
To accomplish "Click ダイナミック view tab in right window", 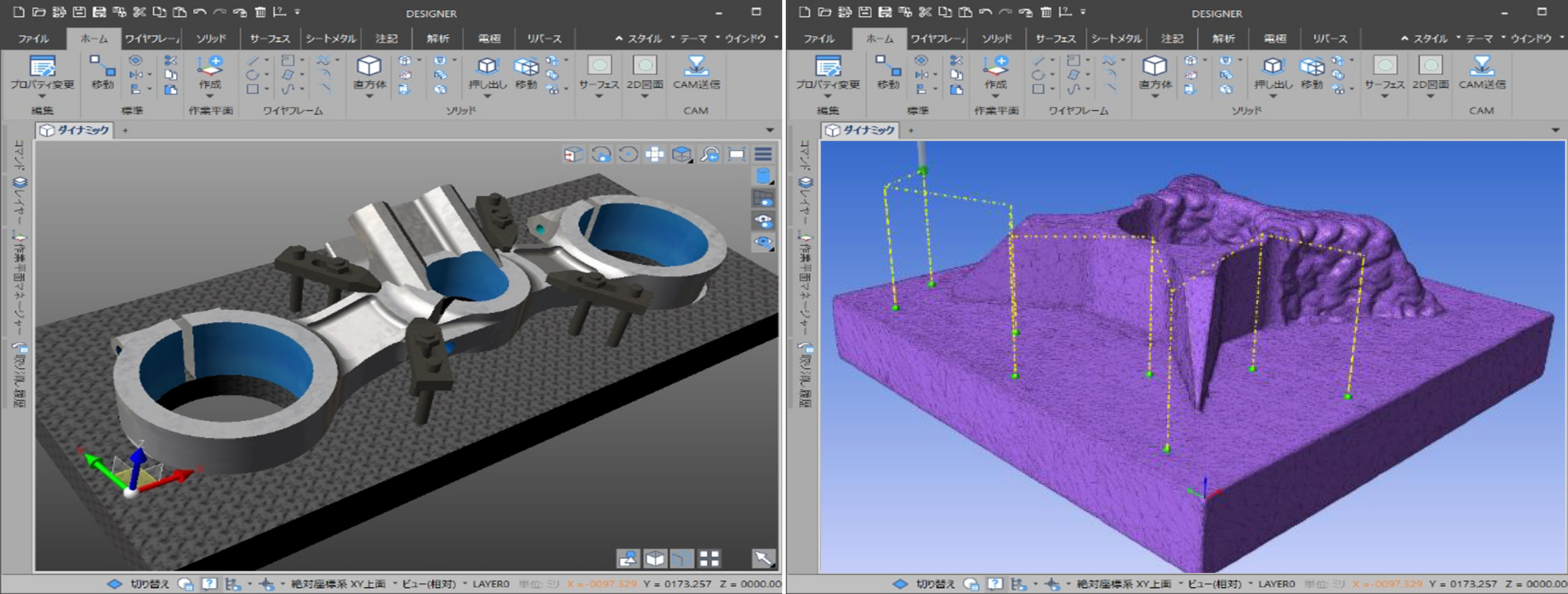I will coord(861,130).
